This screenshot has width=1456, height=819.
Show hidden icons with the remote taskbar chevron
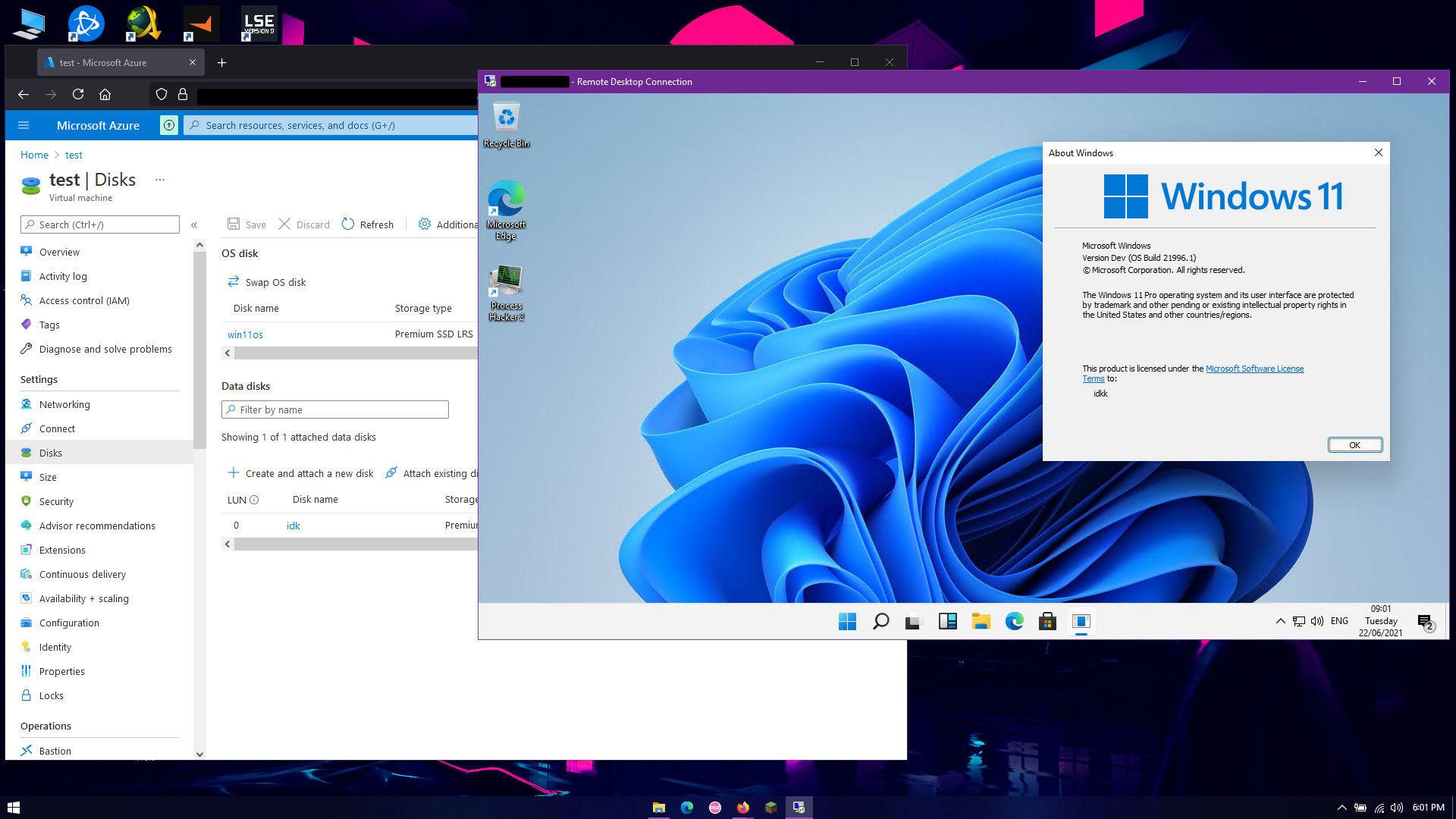[1280, 621]
